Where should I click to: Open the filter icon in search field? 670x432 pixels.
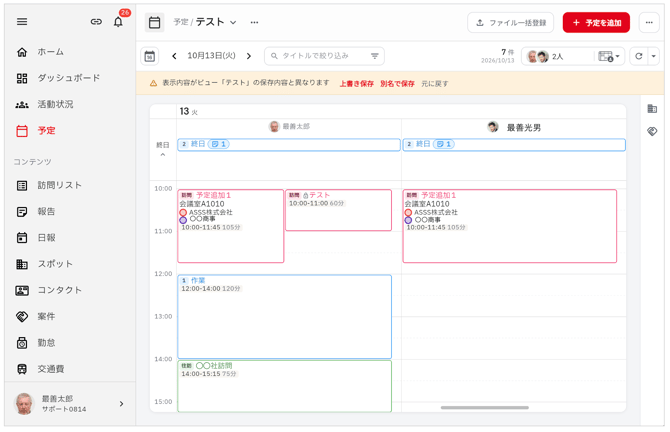[x=375, y=56]
